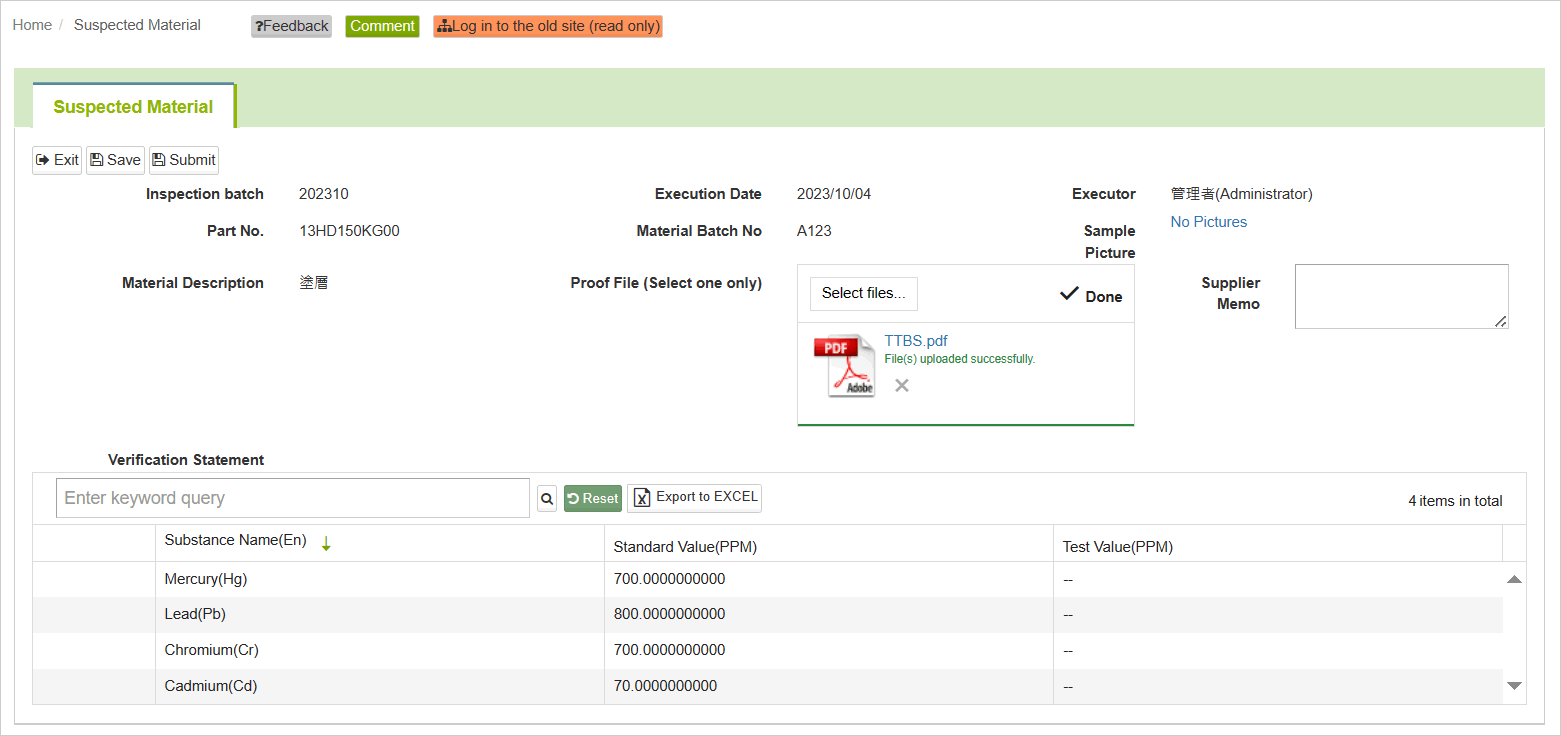
Task: Select the Lead(Pb) row
Action: (x=767, y=614)
